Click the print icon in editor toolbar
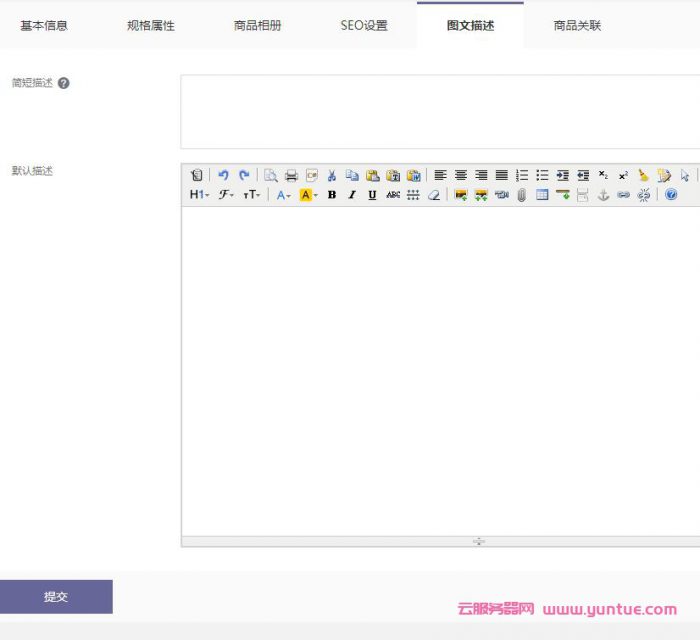Viewport: 700px width, 640px height. pos(291,175)
